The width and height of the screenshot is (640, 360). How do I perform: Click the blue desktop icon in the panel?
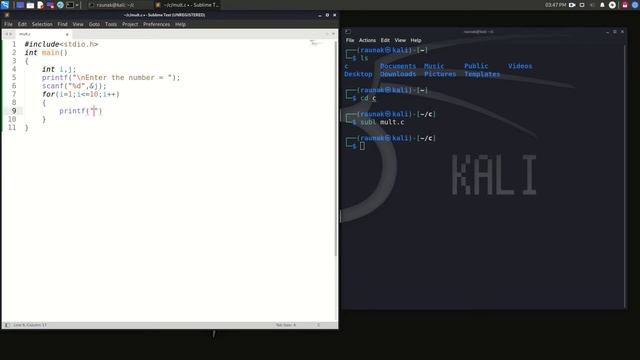[x=20, y=5]
